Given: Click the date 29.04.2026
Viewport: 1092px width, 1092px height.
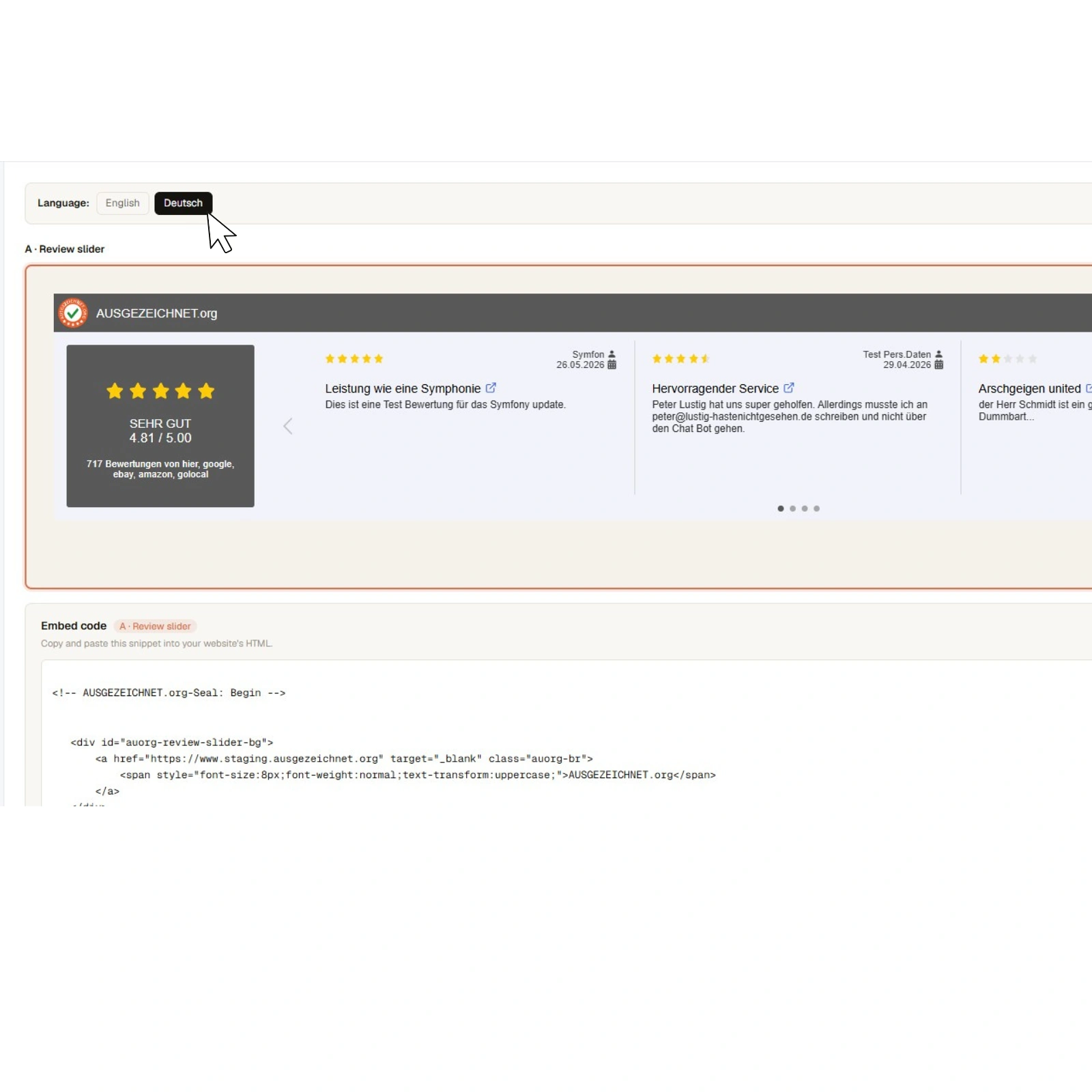Looking at the screenshot, I should (x=907, y=364).
